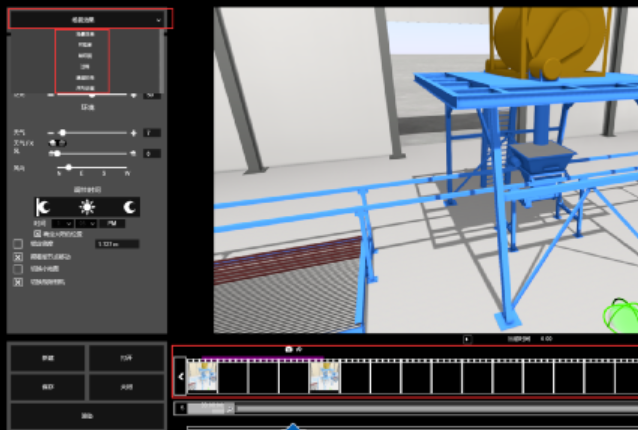The width and height of the screenshot is (638, 430).
Task: Toggle the checkbox beside the 1.131 m field
Action: (18, 244)
